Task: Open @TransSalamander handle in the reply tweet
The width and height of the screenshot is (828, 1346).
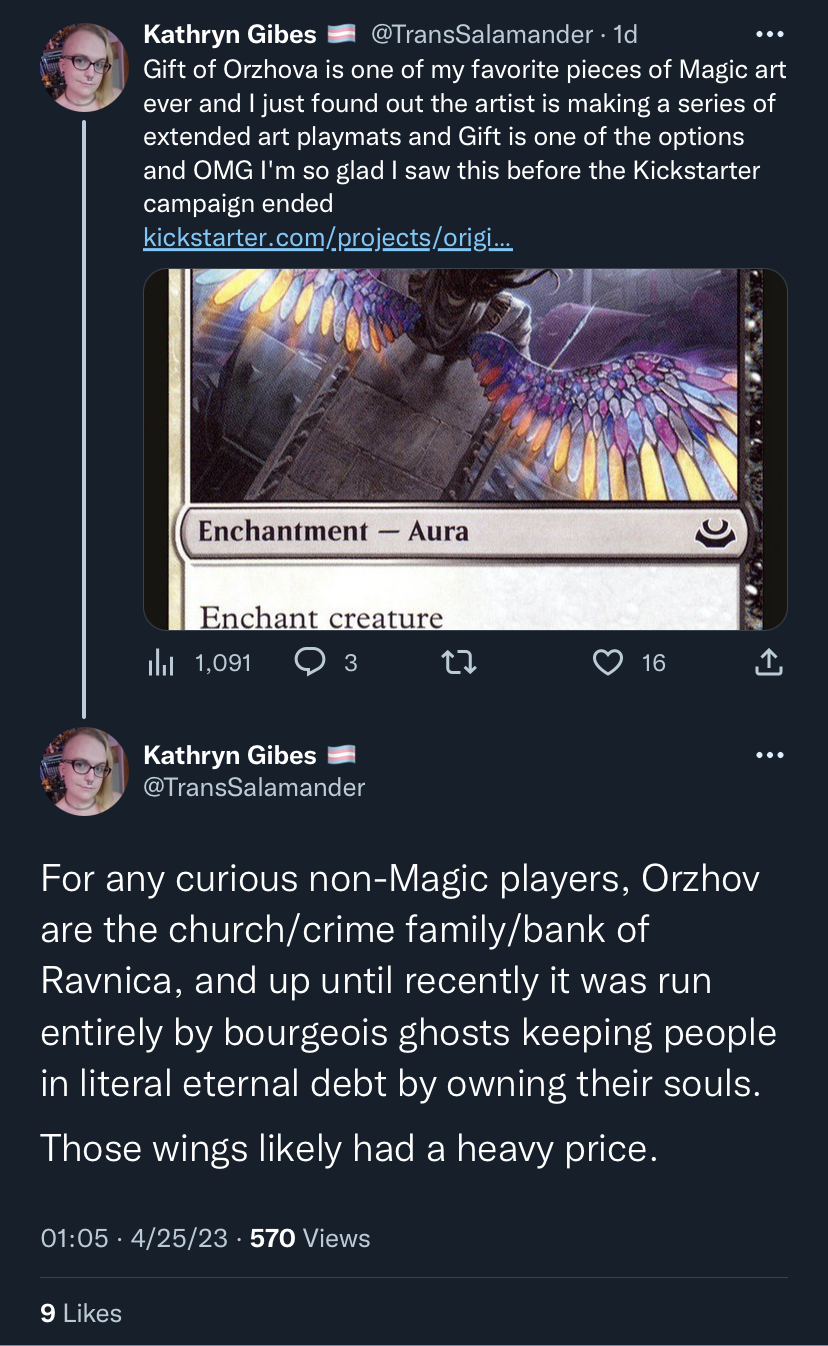Action: (x=254, y=787)
